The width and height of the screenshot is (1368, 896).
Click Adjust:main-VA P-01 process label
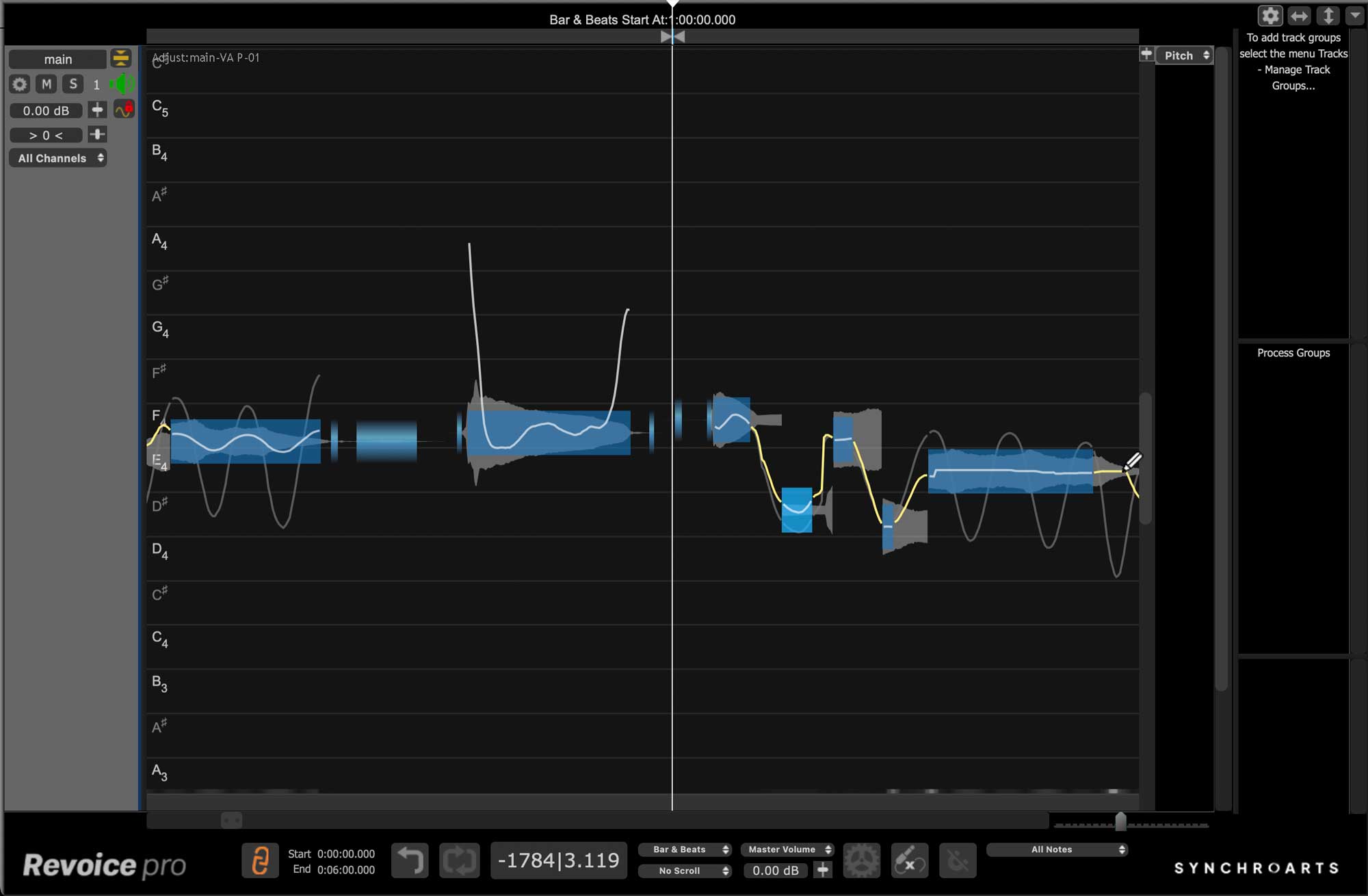coord(206,57)
